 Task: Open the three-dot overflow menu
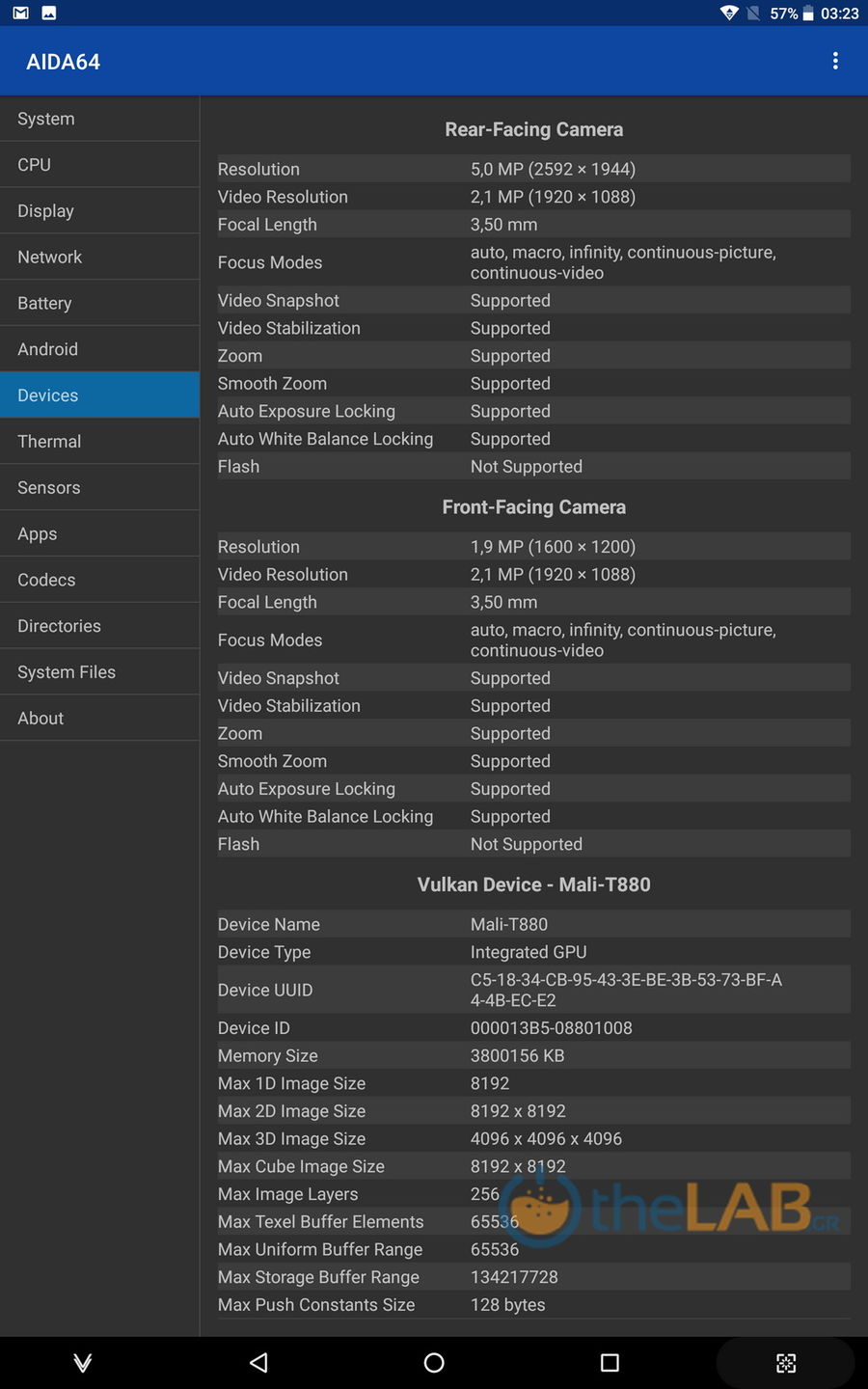(x=835, y=62)
